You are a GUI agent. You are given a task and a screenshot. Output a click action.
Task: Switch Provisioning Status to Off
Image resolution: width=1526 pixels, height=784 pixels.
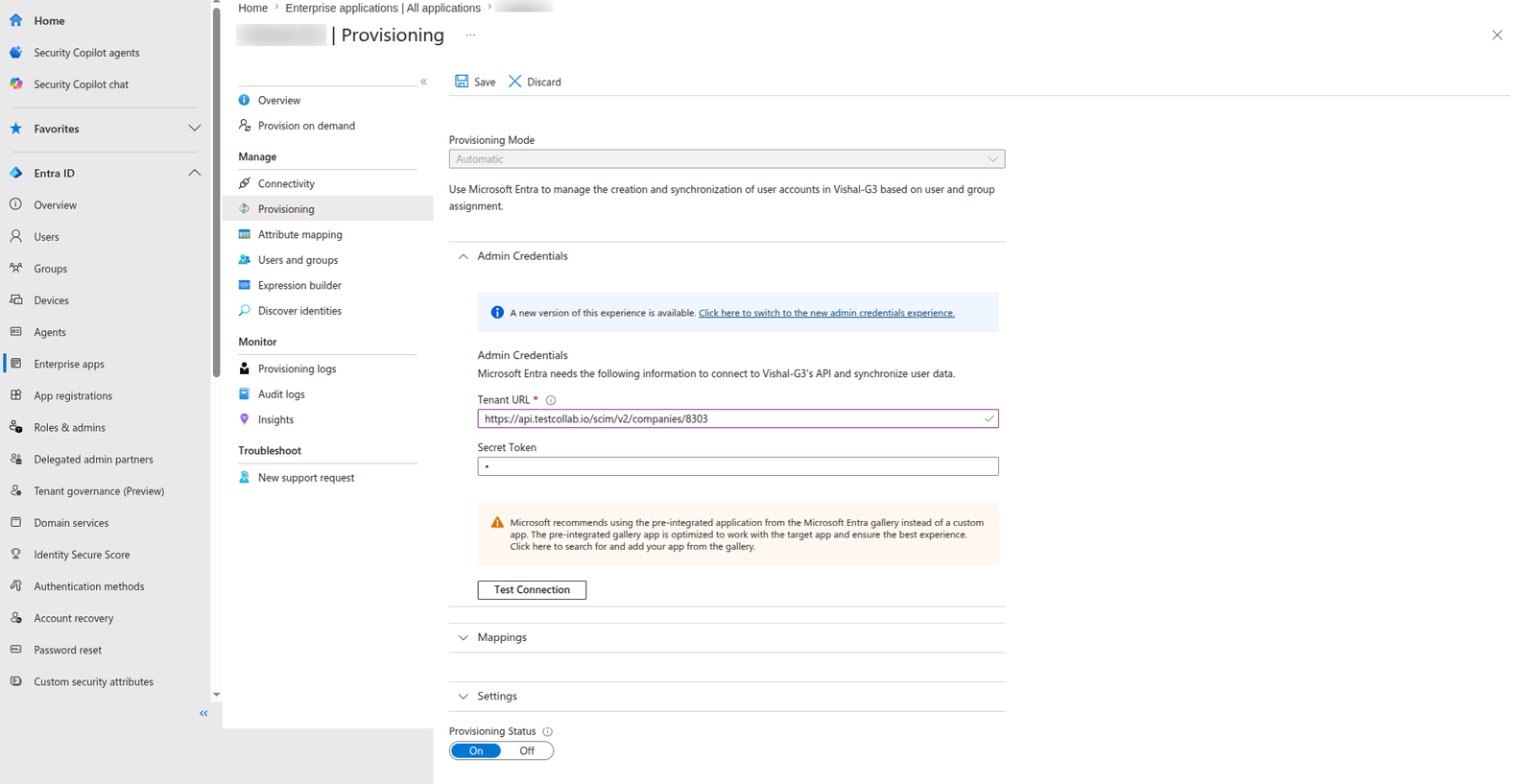coord(527,750)
